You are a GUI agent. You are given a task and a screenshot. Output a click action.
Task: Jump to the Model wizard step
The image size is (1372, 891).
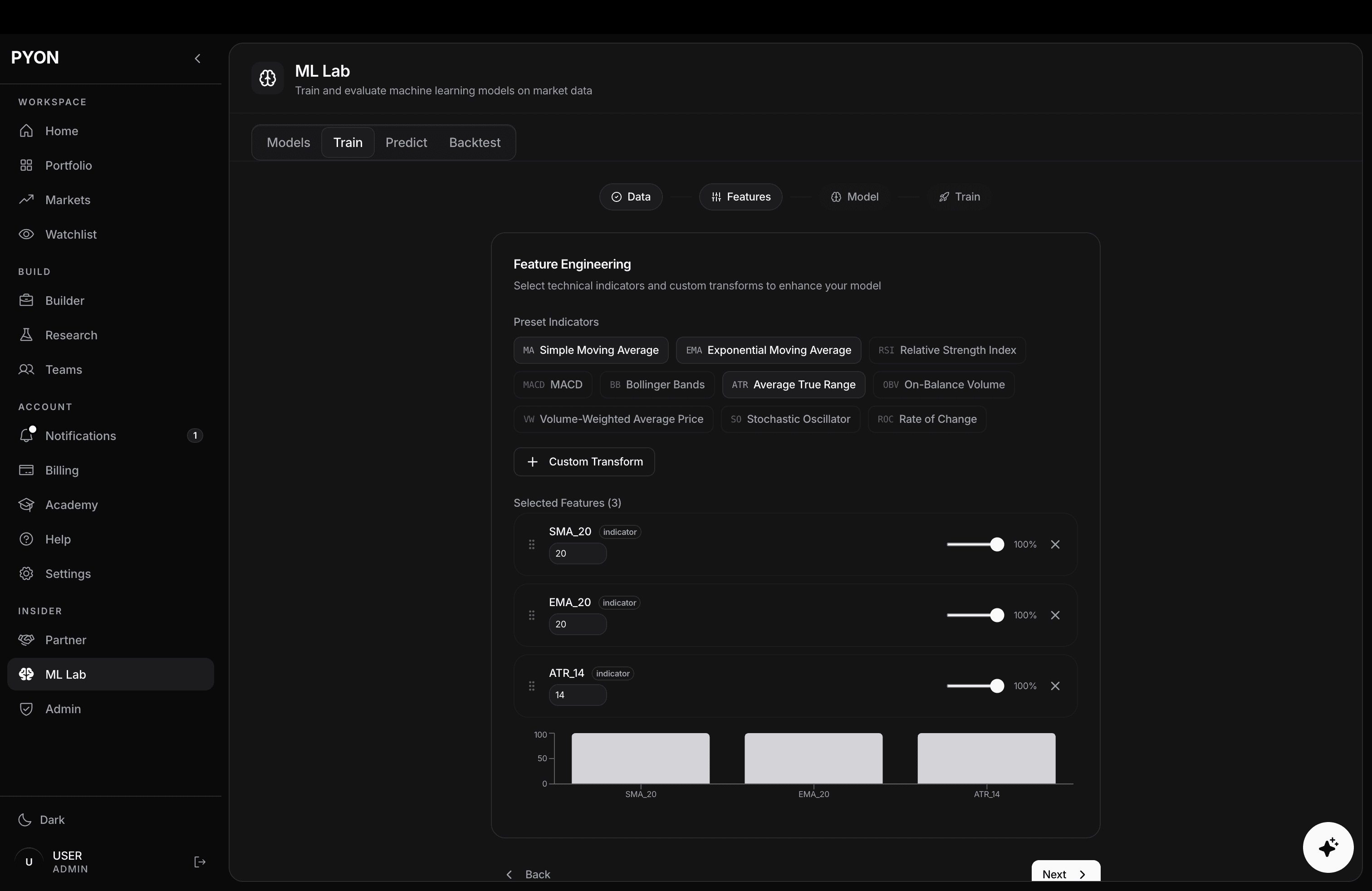pos(854,196)
